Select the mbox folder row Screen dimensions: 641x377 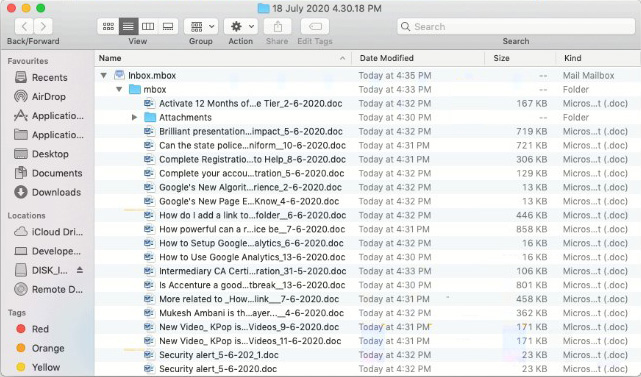coord(368,89)
